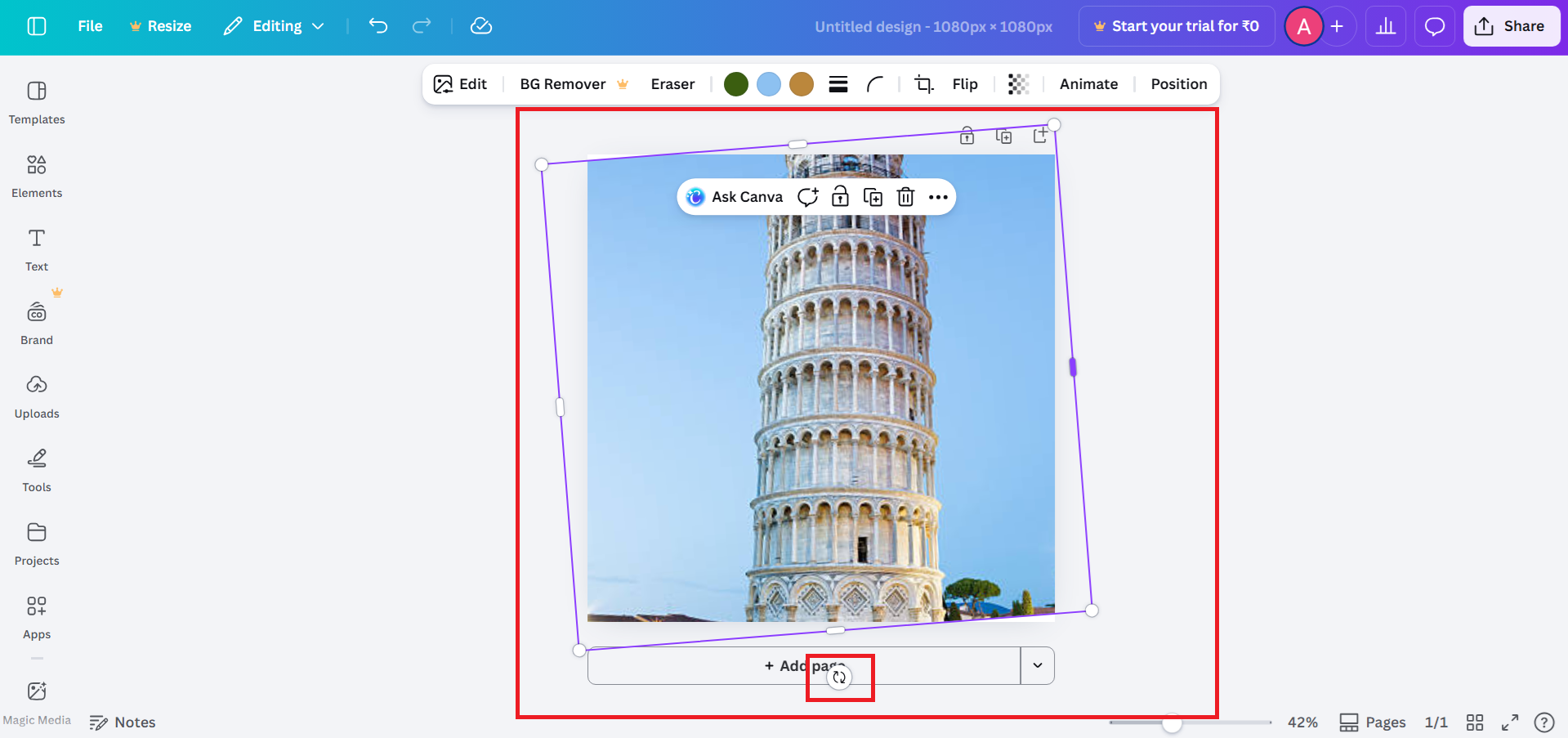
Task: Open the Elements panel
Action: pos(36,175)
